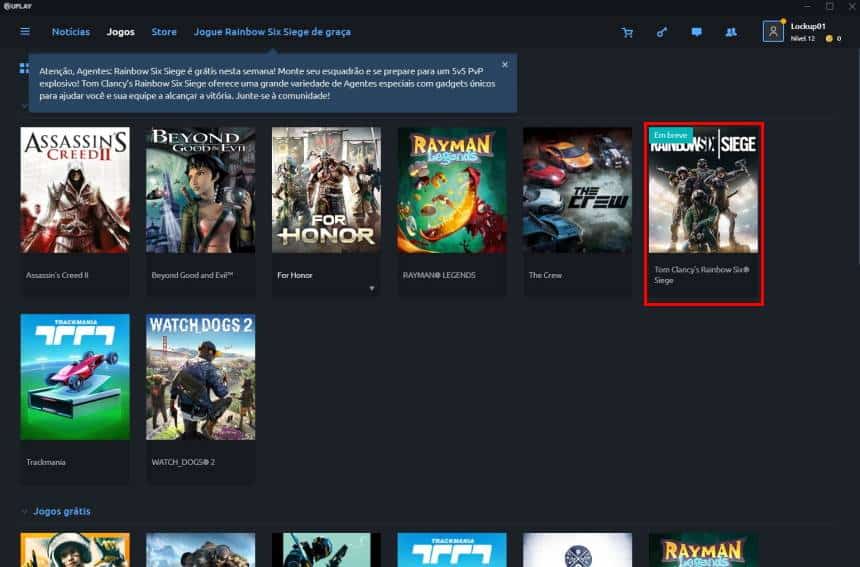The height and width of the screenshot is (567, 860).
Task: Open the Watch Dogs 2 cover
Action: point(201,377)
